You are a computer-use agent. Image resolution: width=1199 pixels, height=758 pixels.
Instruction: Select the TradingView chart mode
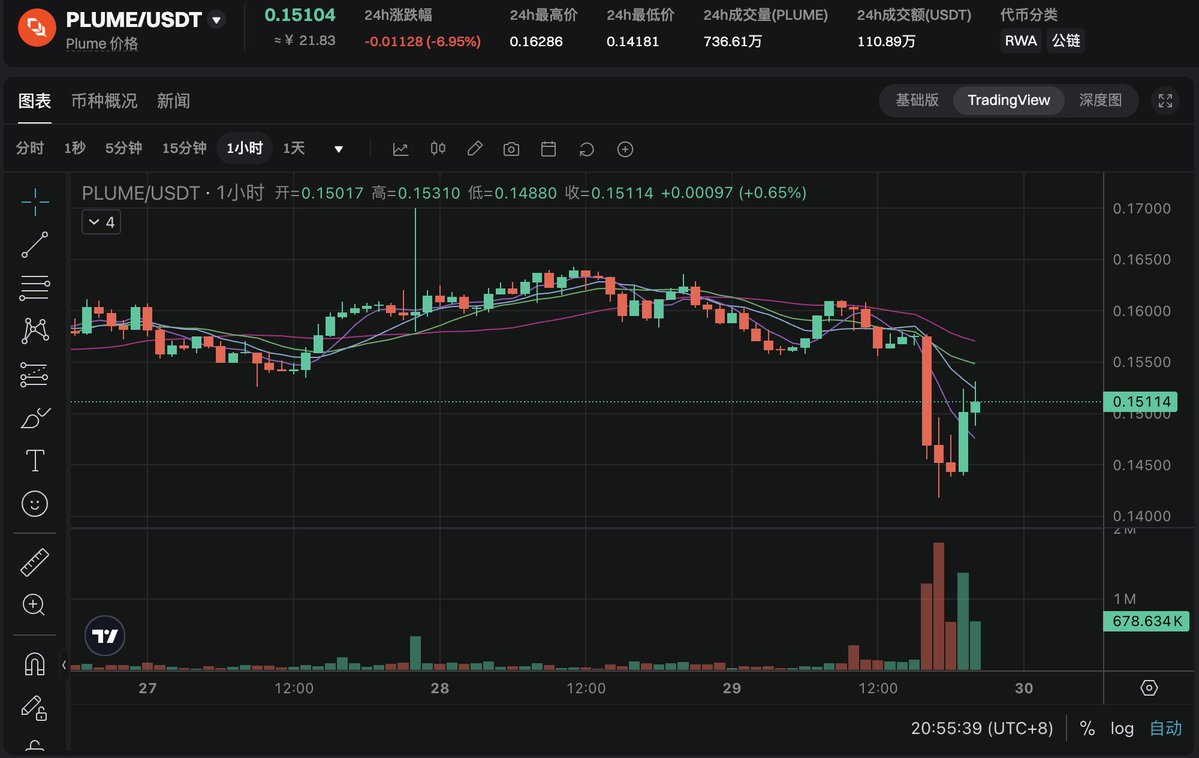click(1009, 100)
